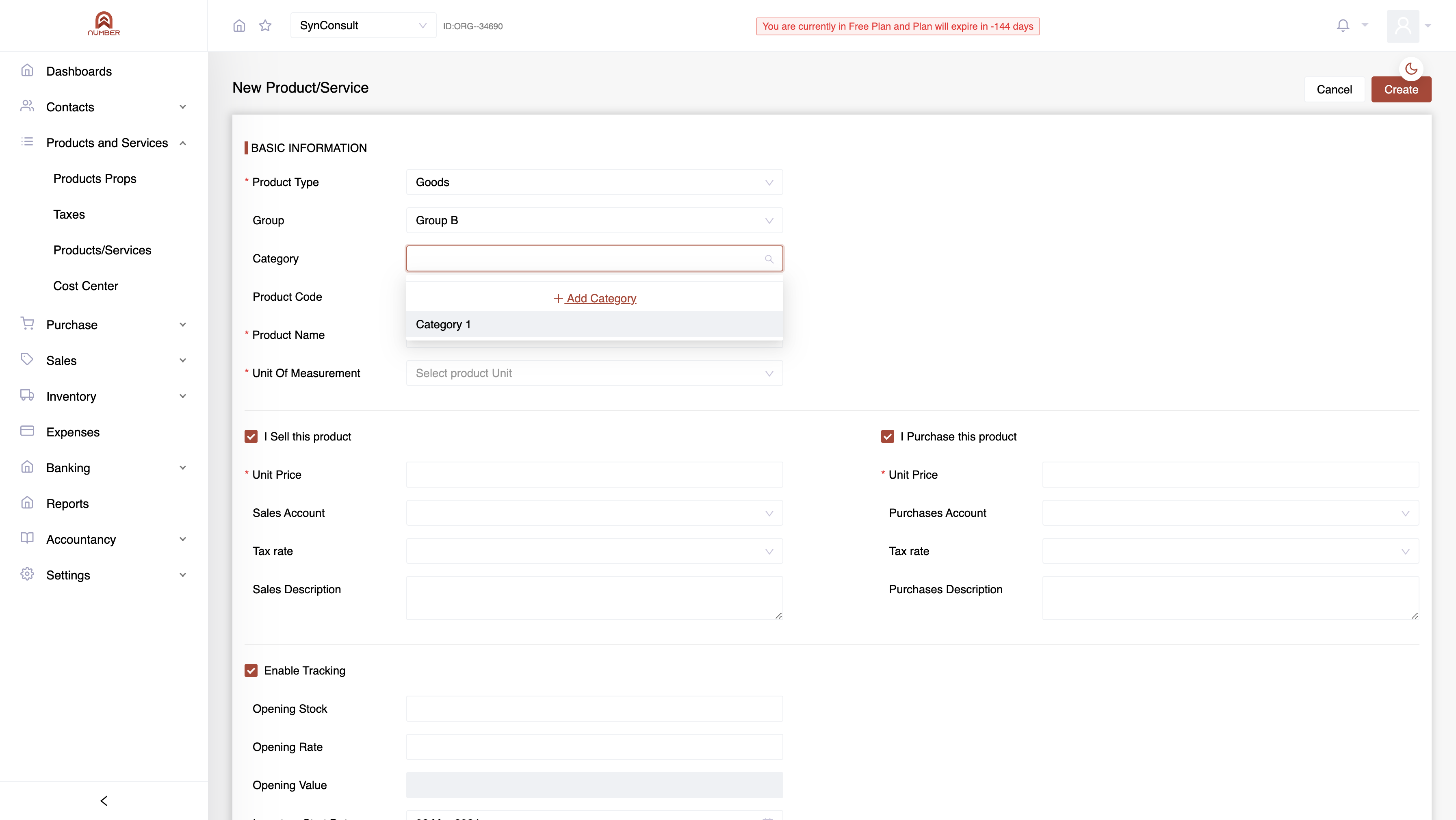This screenshot has height=820, width=1456.
Task: Collapse sidebar with the left arrow
Action: (x=104, y=801)
